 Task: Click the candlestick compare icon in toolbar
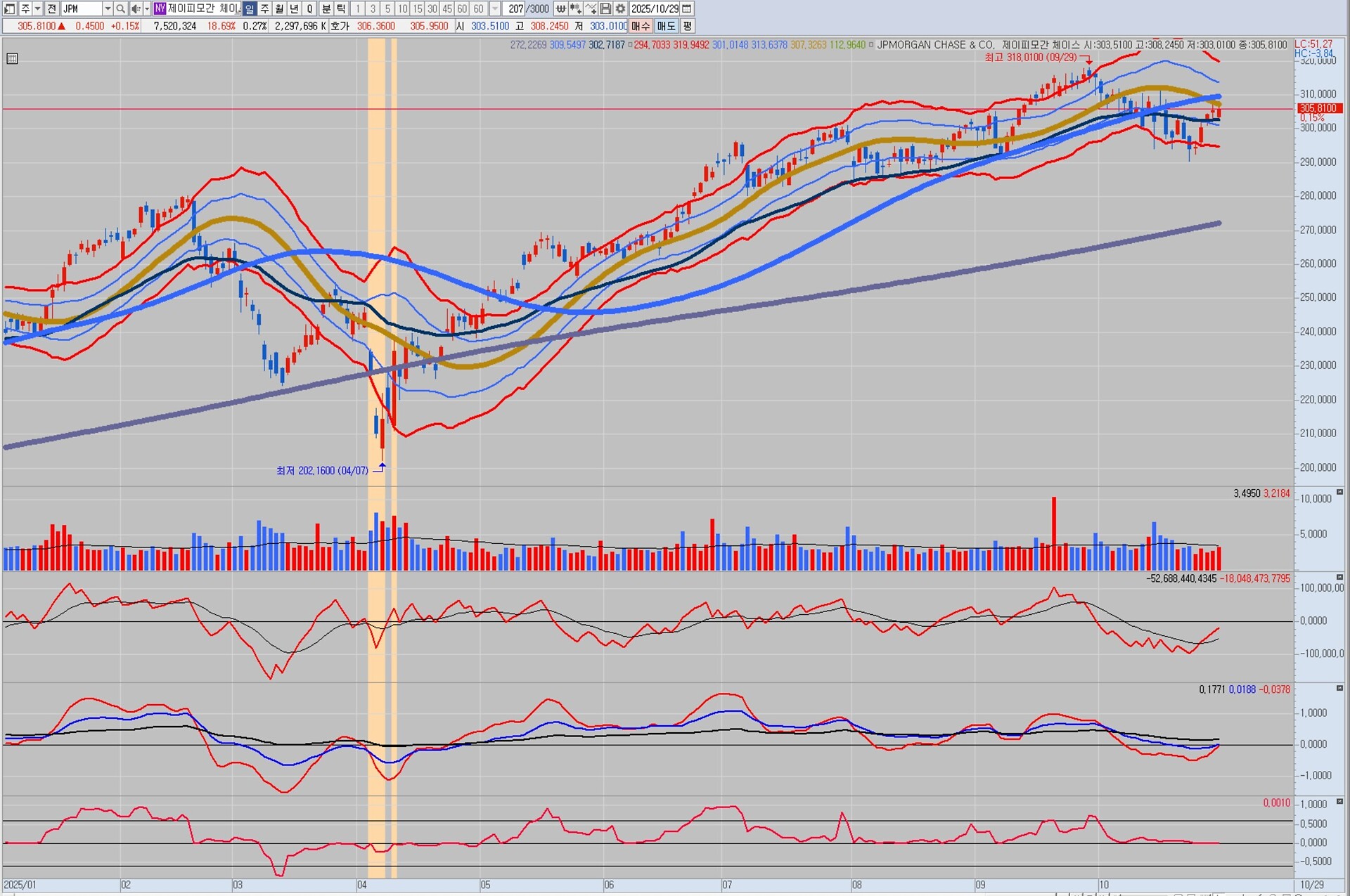[575, 8]
